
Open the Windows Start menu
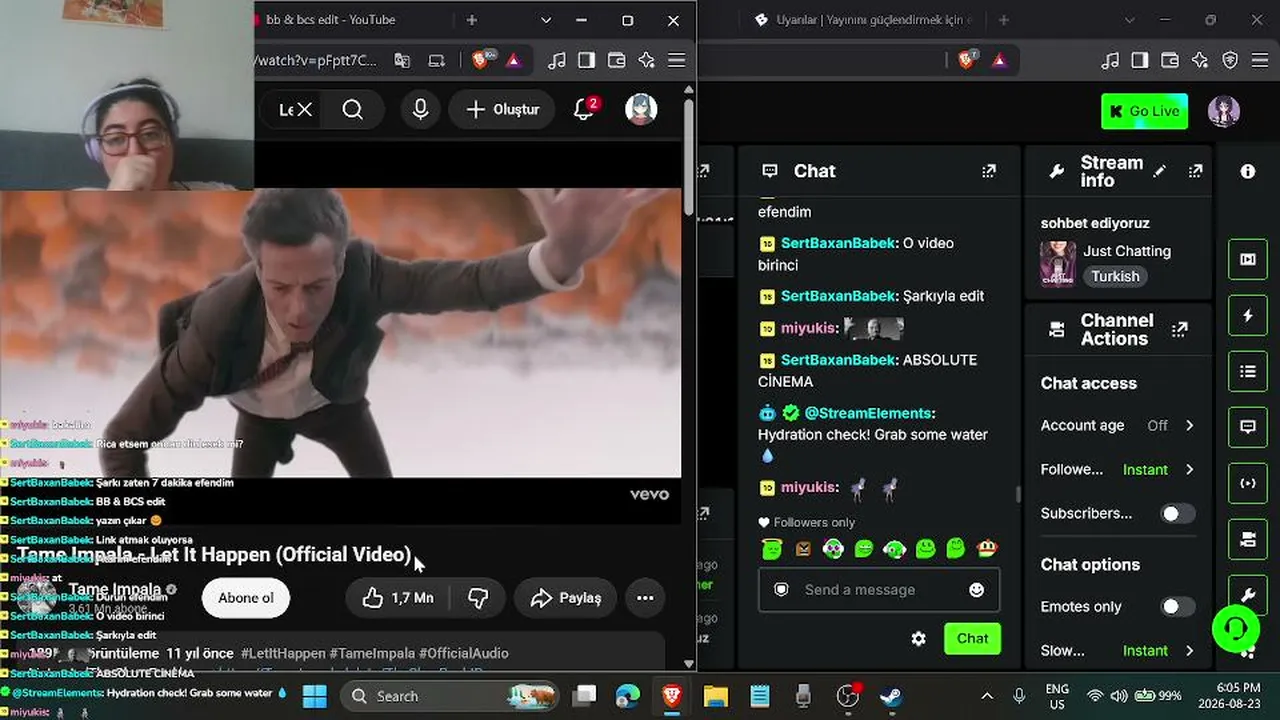pos(314,696)
